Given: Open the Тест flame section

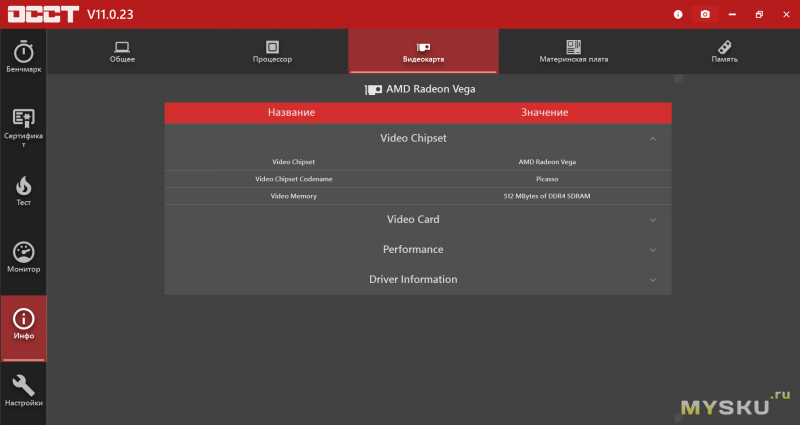Looking at the screenshot, I should click(x=23, y=191).
